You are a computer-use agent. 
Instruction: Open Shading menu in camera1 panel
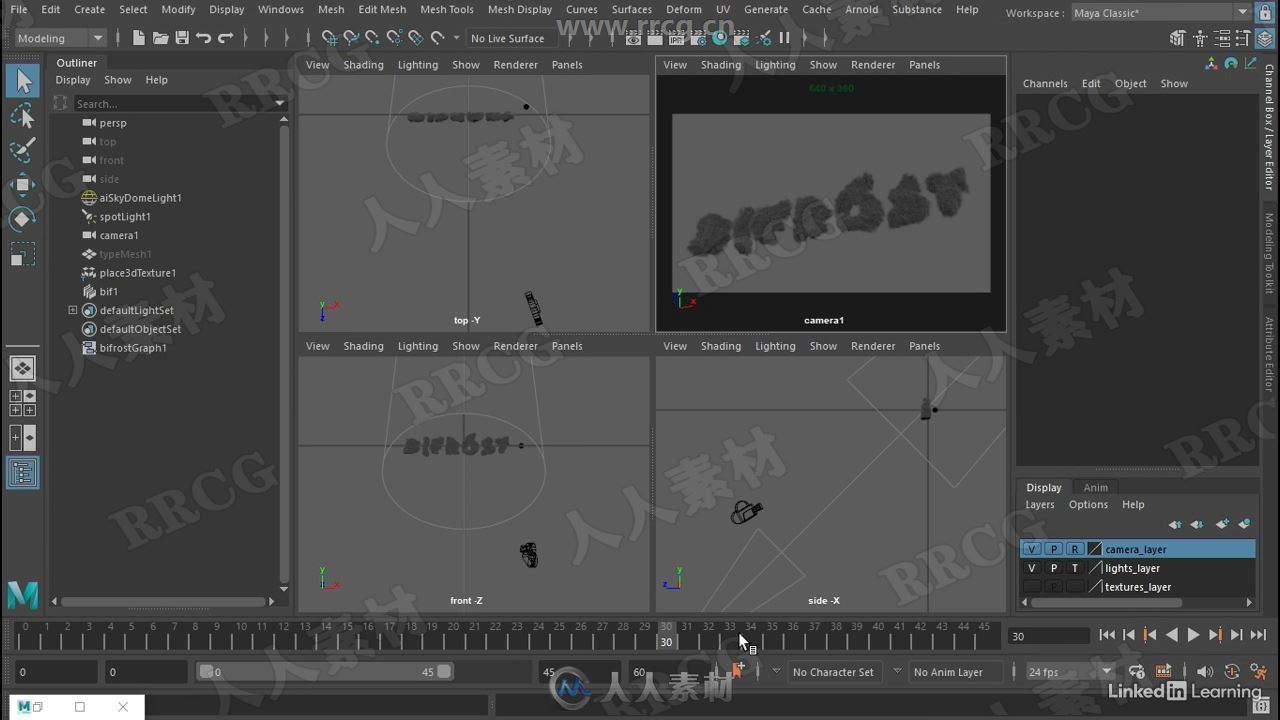point(721,65)
